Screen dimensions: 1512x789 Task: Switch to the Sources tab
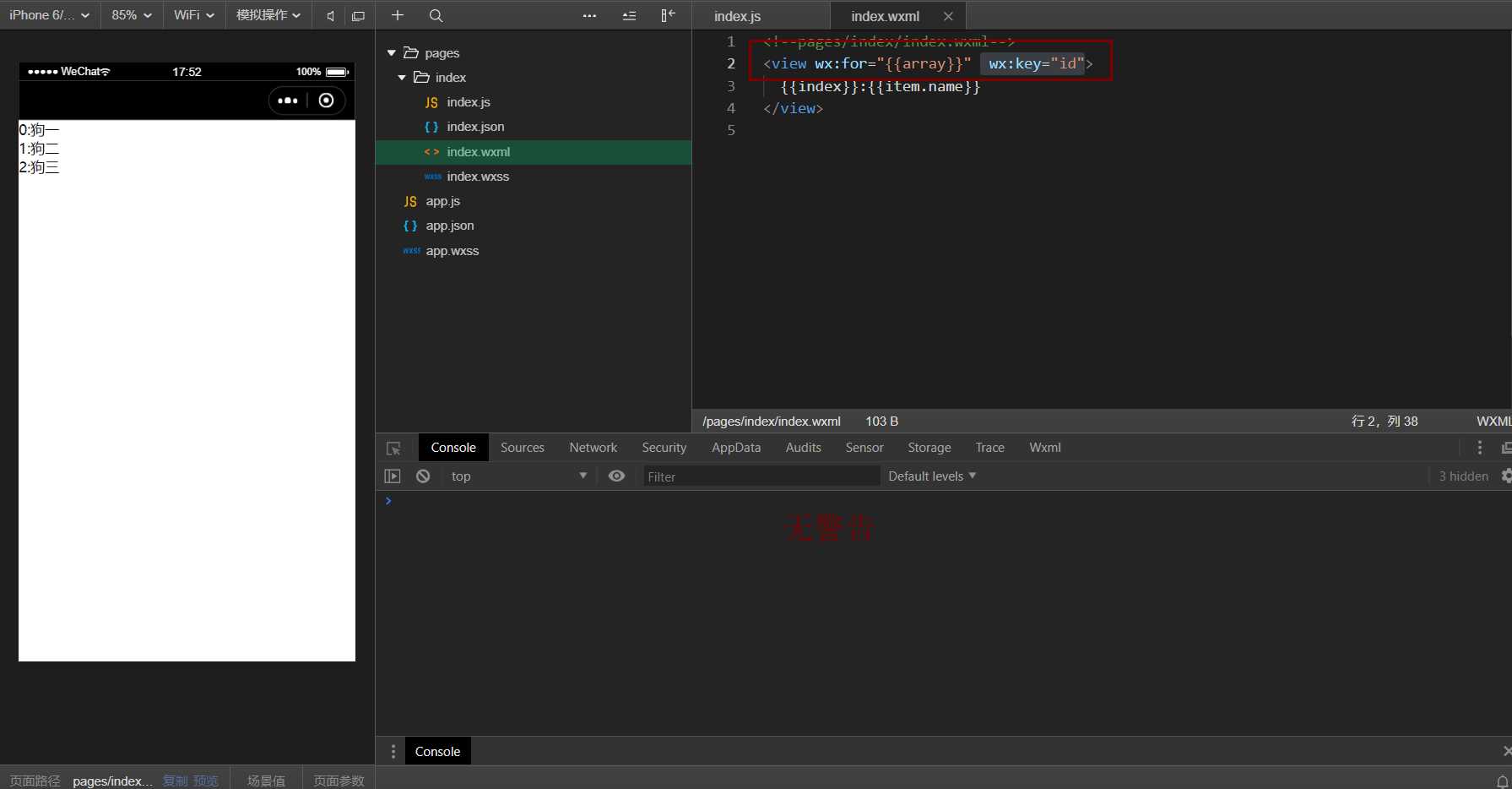(523, 448)
